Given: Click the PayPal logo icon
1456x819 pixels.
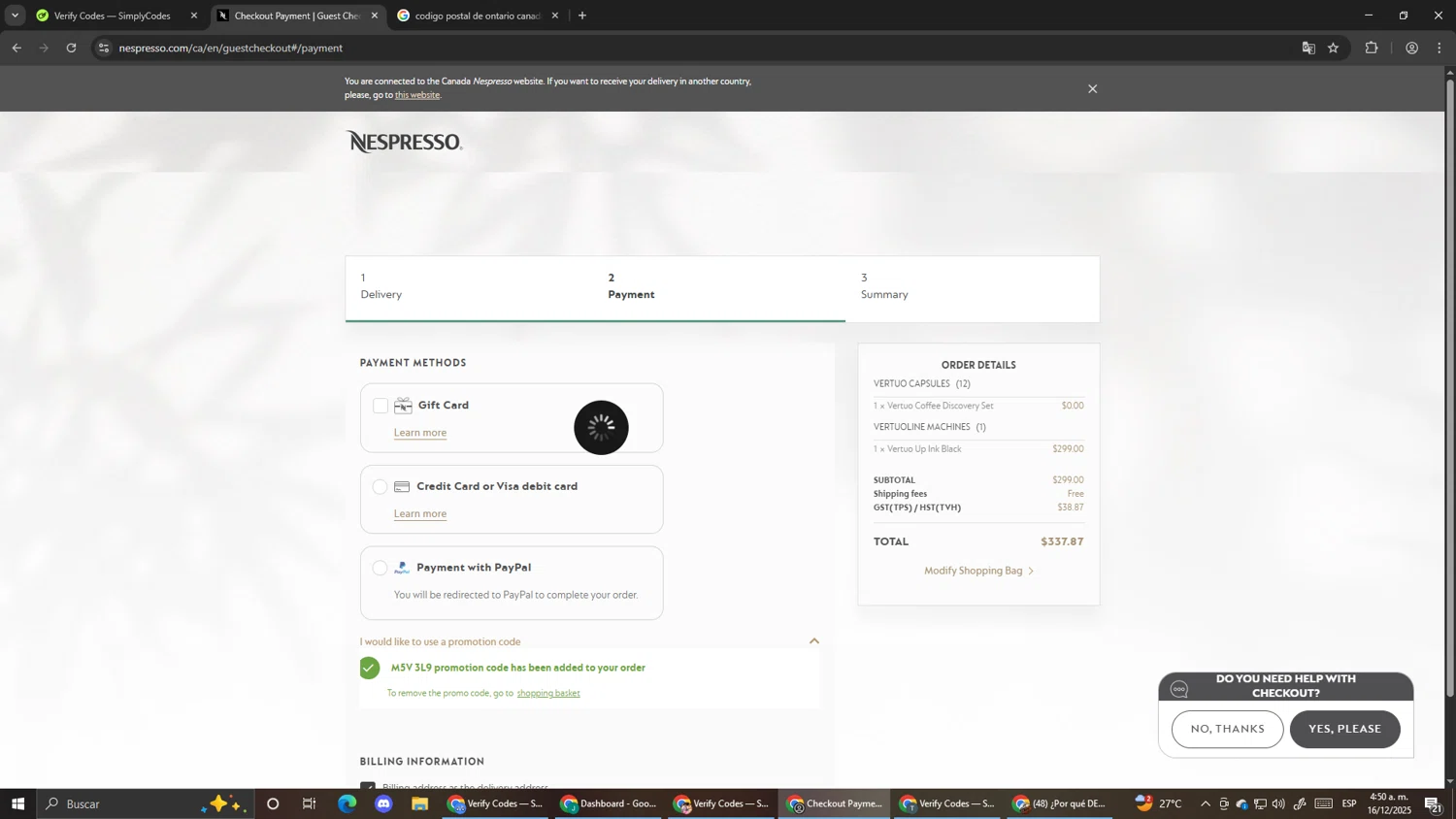Looking at the screenshot, I should [402, 568].
